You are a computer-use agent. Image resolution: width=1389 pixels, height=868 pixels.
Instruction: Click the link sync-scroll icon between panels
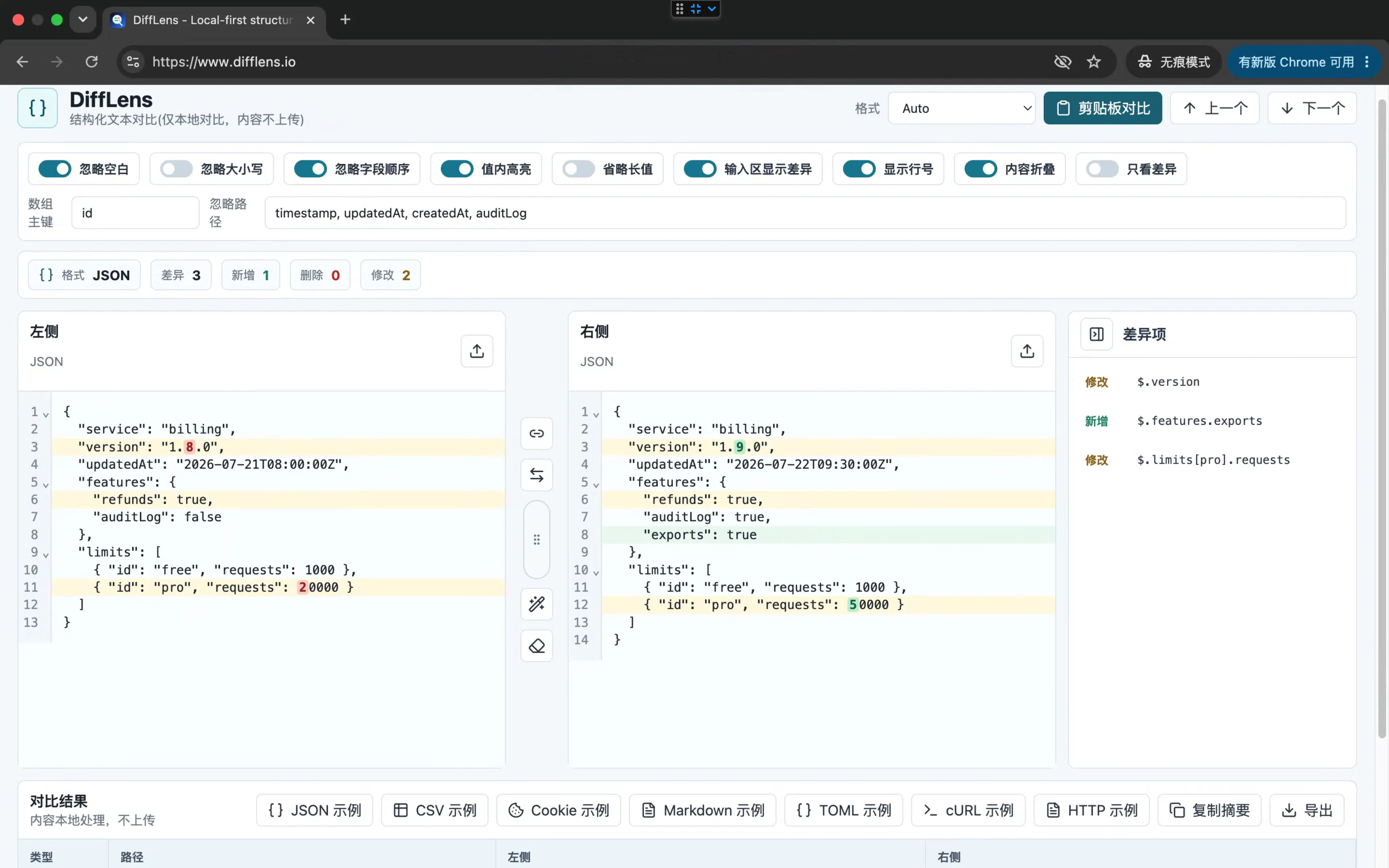coord(537,434)
